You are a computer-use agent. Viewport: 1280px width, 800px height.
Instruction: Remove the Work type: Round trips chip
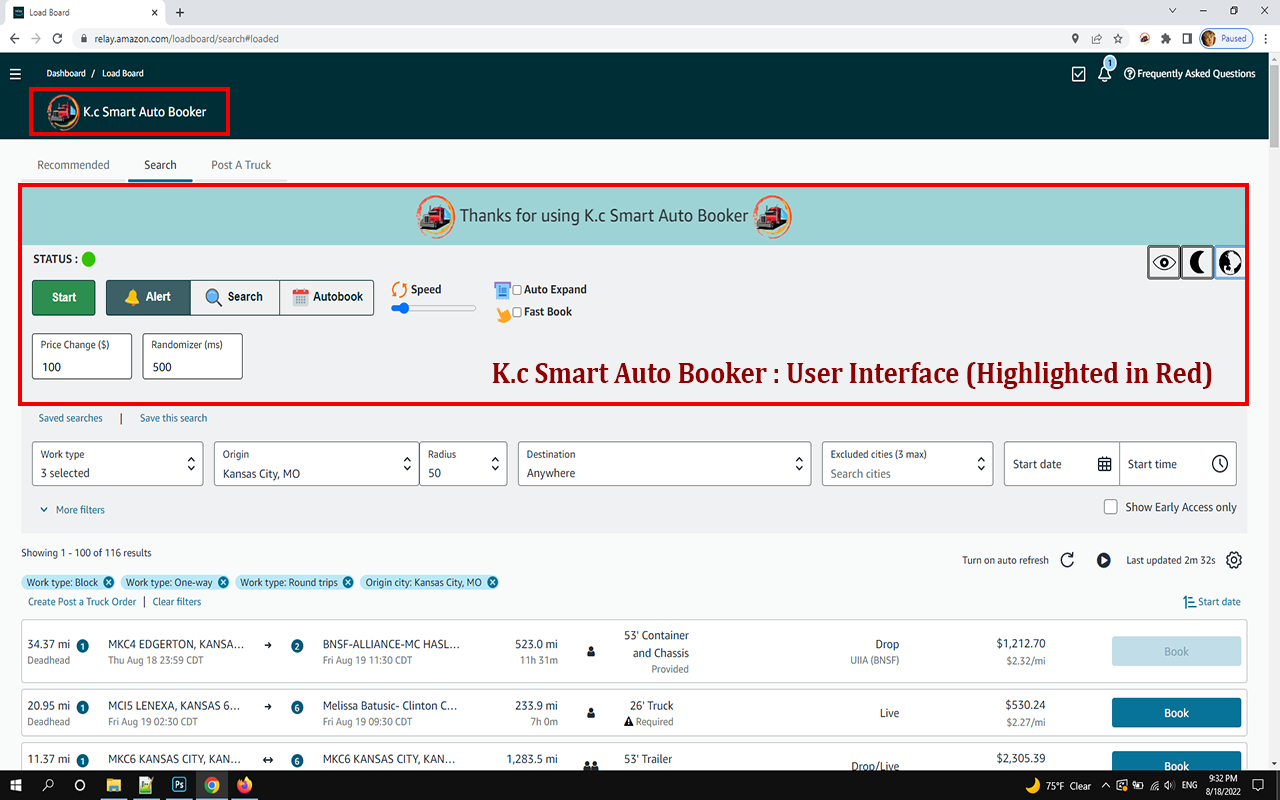pyautogui.click(x=348, y=582)
